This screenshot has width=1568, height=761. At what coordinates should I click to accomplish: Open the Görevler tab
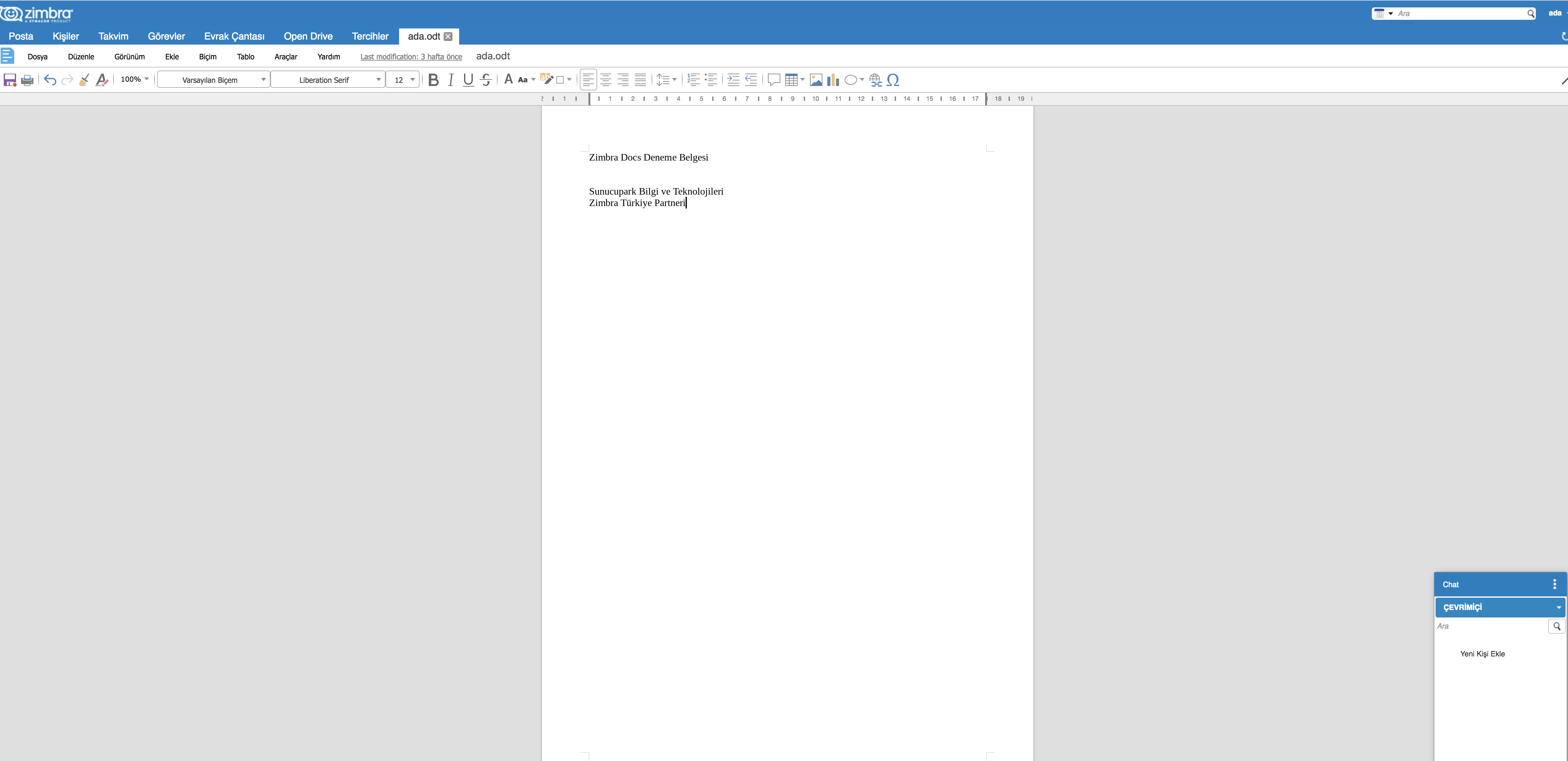click(x=166, y=37)
